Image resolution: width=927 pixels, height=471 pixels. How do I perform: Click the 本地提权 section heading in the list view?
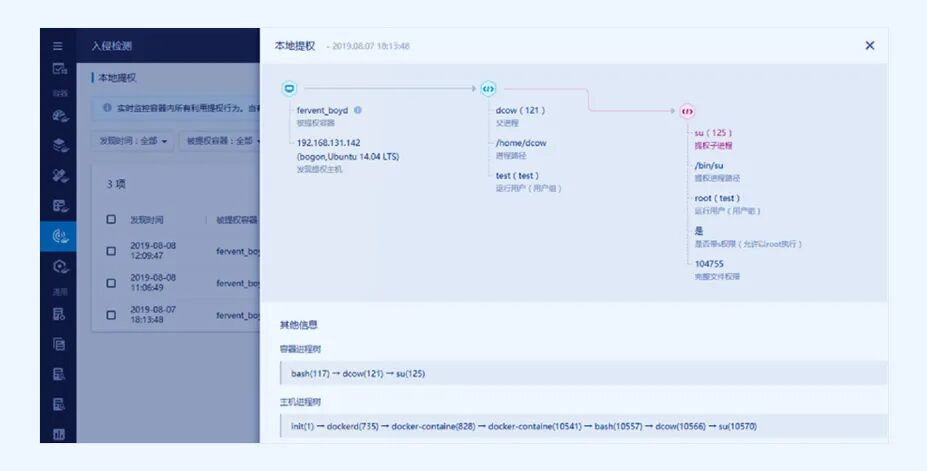coord(117,77)
